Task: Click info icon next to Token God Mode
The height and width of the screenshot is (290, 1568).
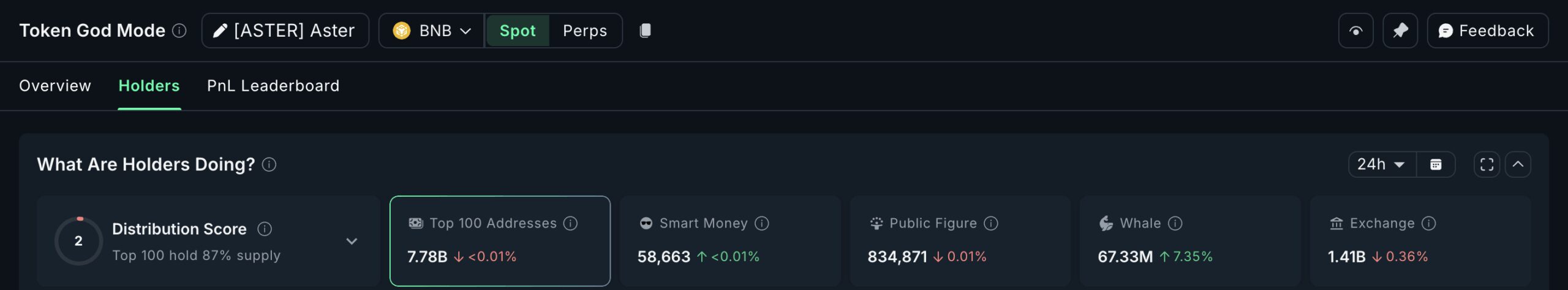Action: click(x=179, y=31)
